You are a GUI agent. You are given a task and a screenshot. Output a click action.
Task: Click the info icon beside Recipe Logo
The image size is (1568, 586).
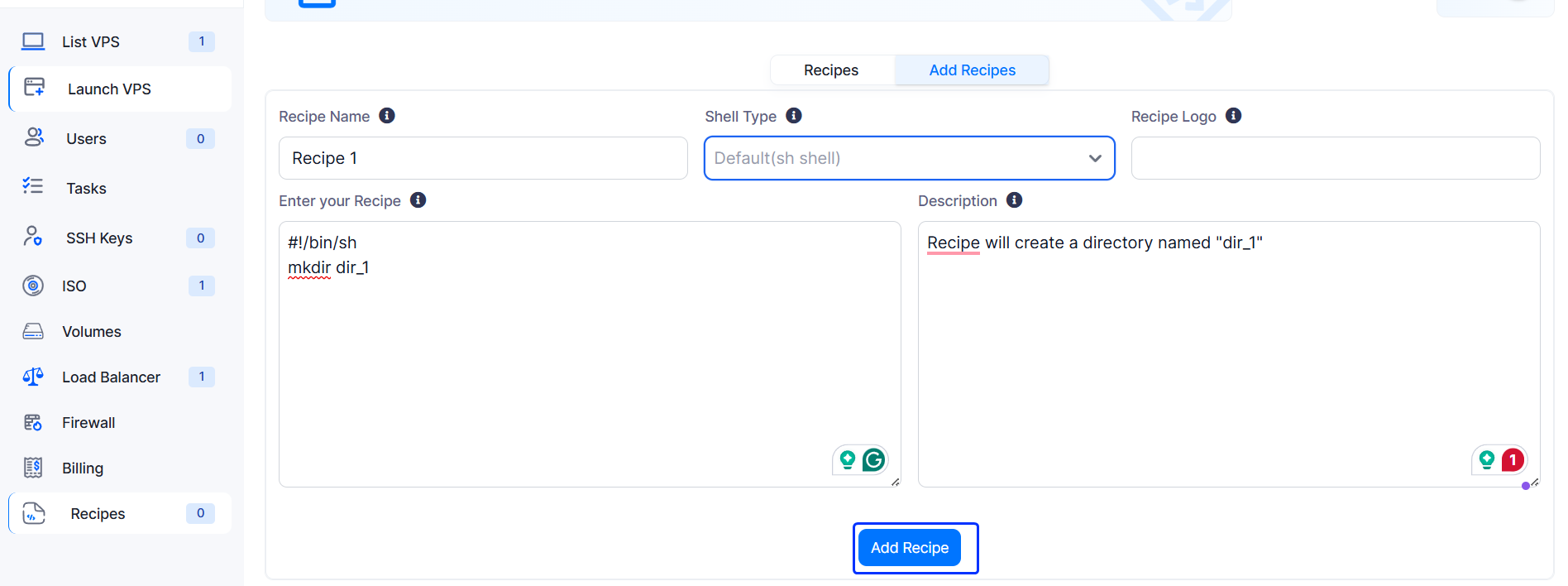click(x=1233, y=116)
